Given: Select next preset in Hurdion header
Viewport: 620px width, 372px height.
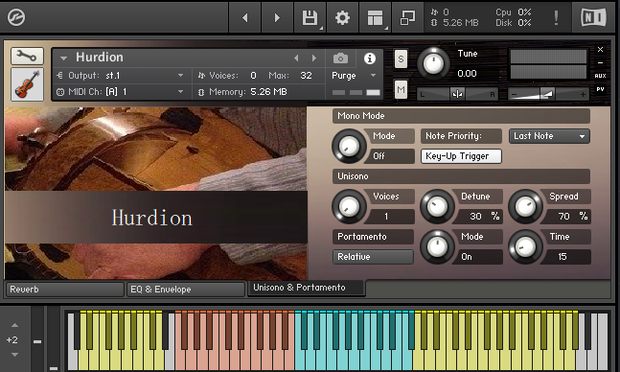Looking at the screenshot, I should click(x=314, y=58).
